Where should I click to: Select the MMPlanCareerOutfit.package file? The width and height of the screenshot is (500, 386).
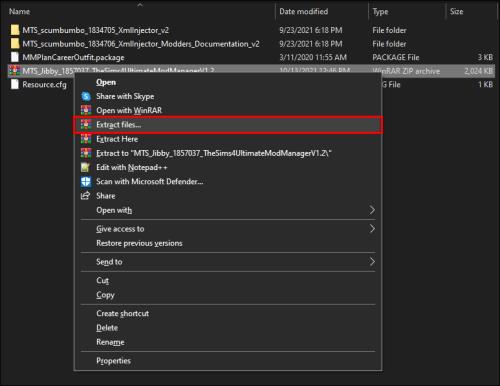point(73,57)
